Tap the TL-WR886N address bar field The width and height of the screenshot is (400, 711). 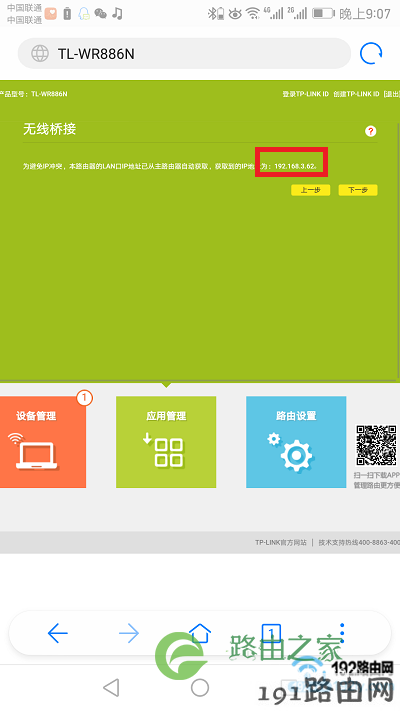184,54
